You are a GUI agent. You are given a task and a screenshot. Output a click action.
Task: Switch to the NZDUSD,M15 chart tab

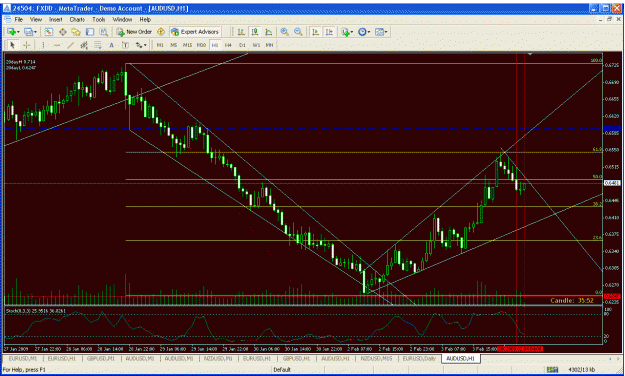coord(375,359)
